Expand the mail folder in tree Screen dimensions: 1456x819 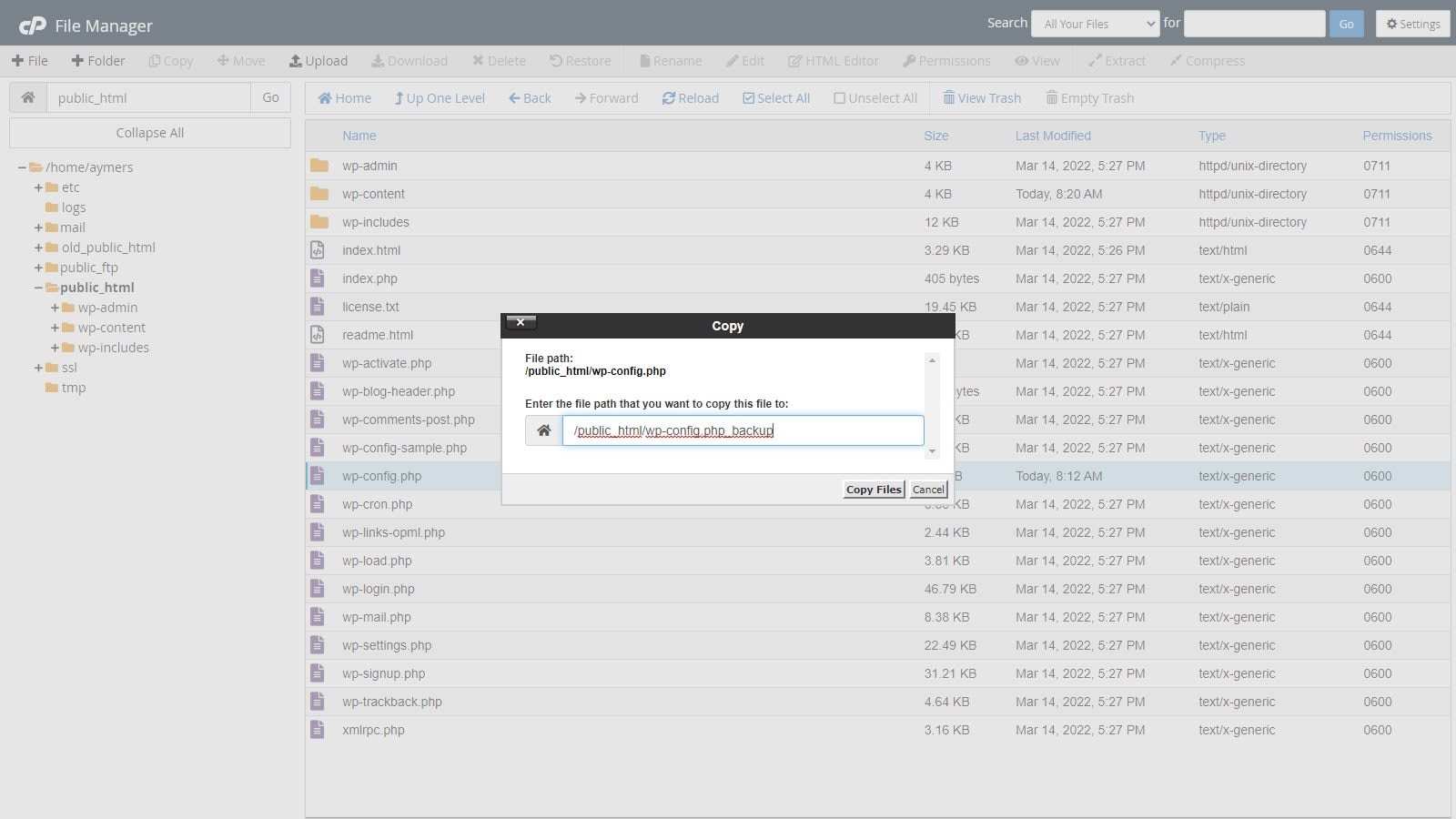(x=38, y=227)
